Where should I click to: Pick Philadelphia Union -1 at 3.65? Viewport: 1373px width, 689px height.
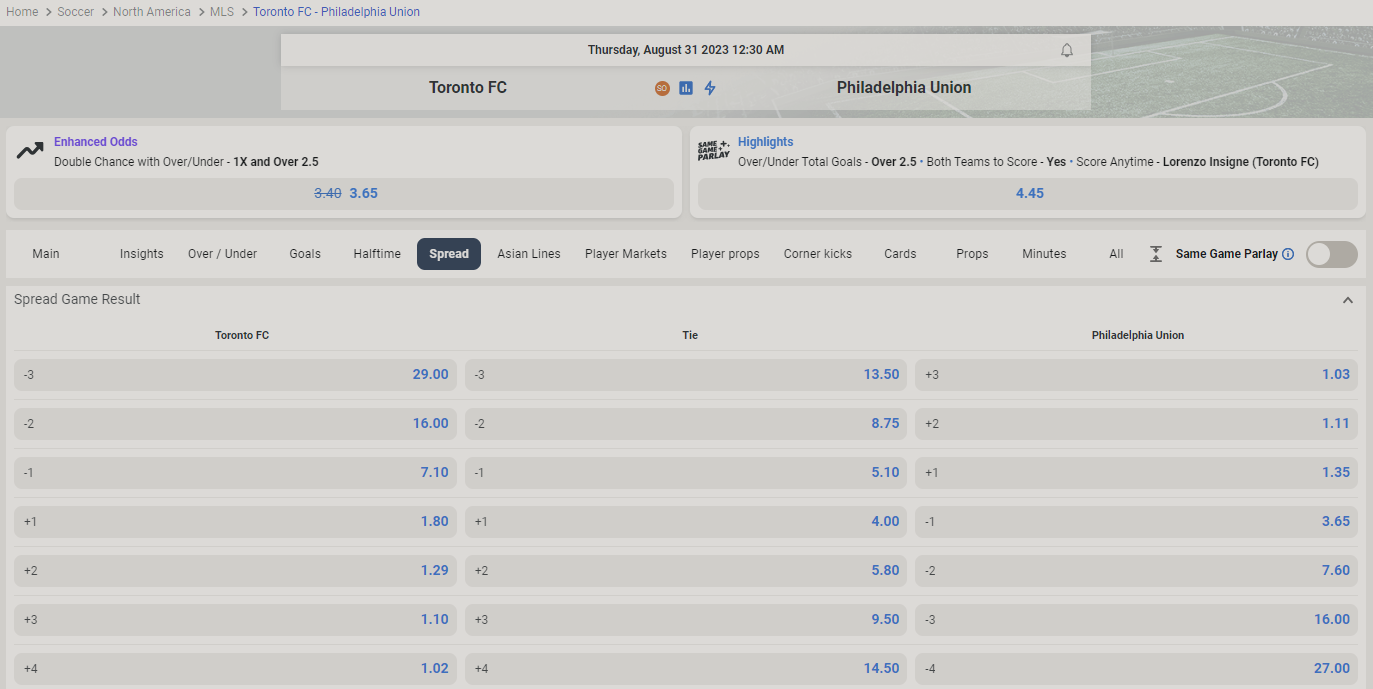(x=1136, y=522)
